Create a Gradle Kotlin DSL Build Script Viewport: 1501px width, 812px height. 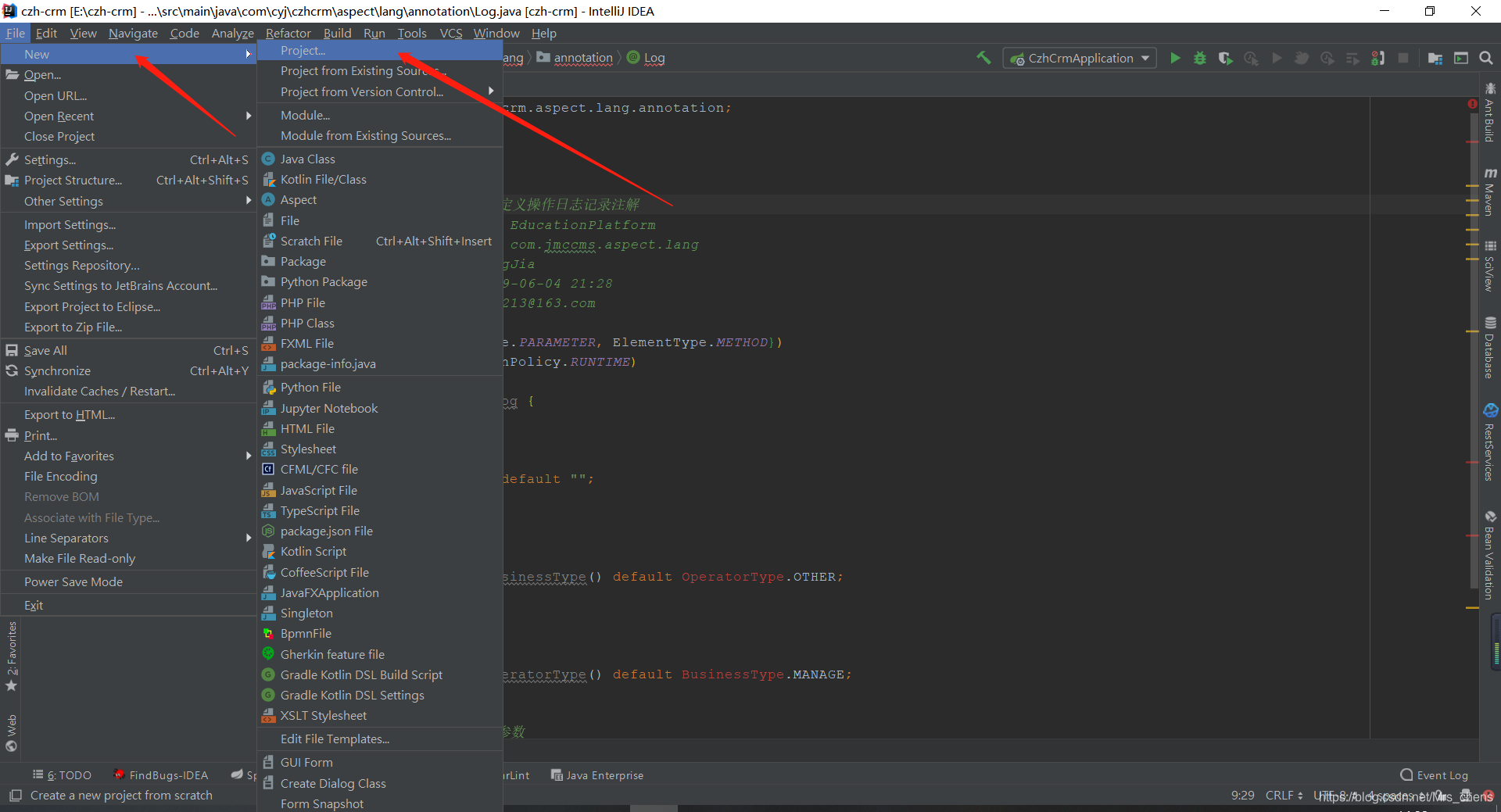pos(380,674)
